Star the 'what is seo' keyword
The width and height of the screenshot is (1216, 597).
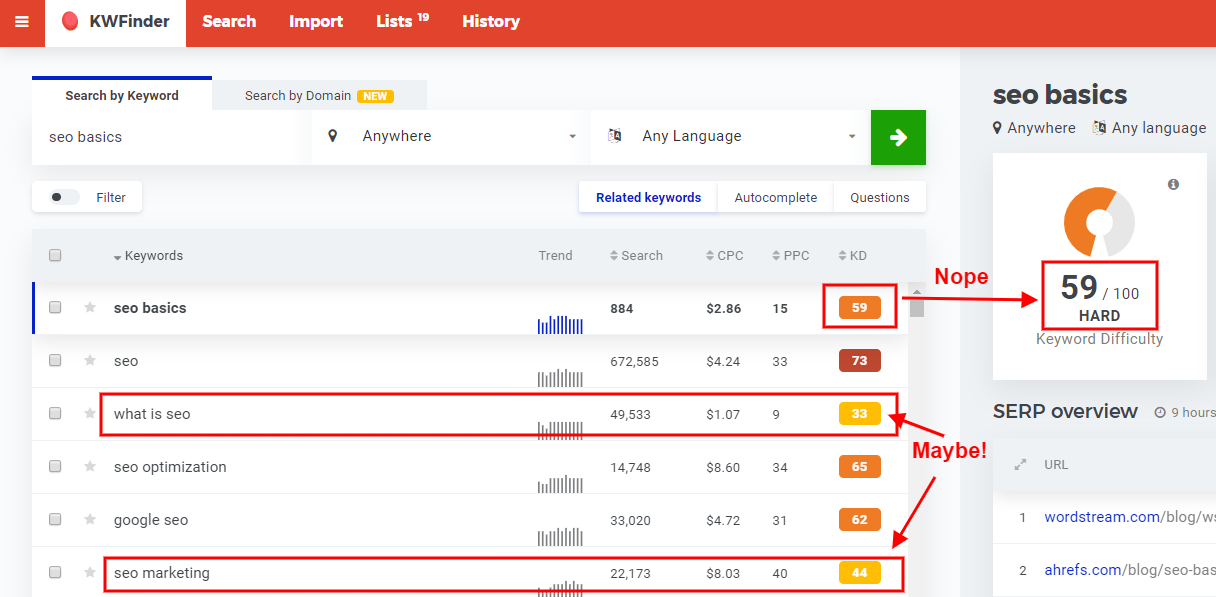pyautogui.click(x=90, y=414)
